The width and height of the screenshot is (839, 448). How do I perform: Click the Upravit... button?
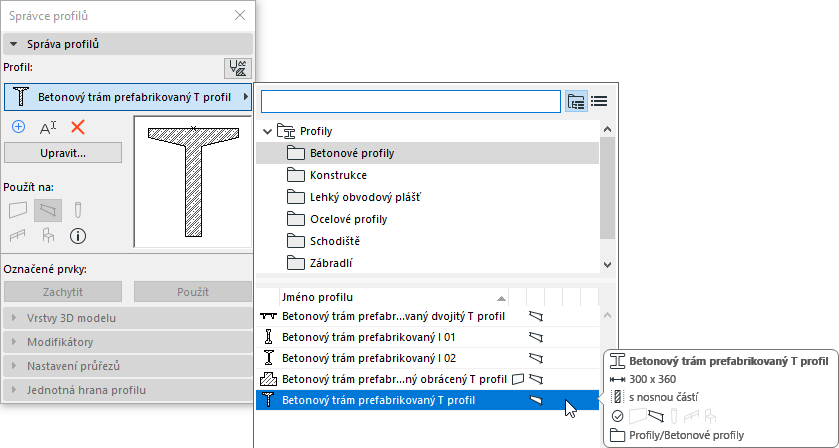tap(63, 153)
